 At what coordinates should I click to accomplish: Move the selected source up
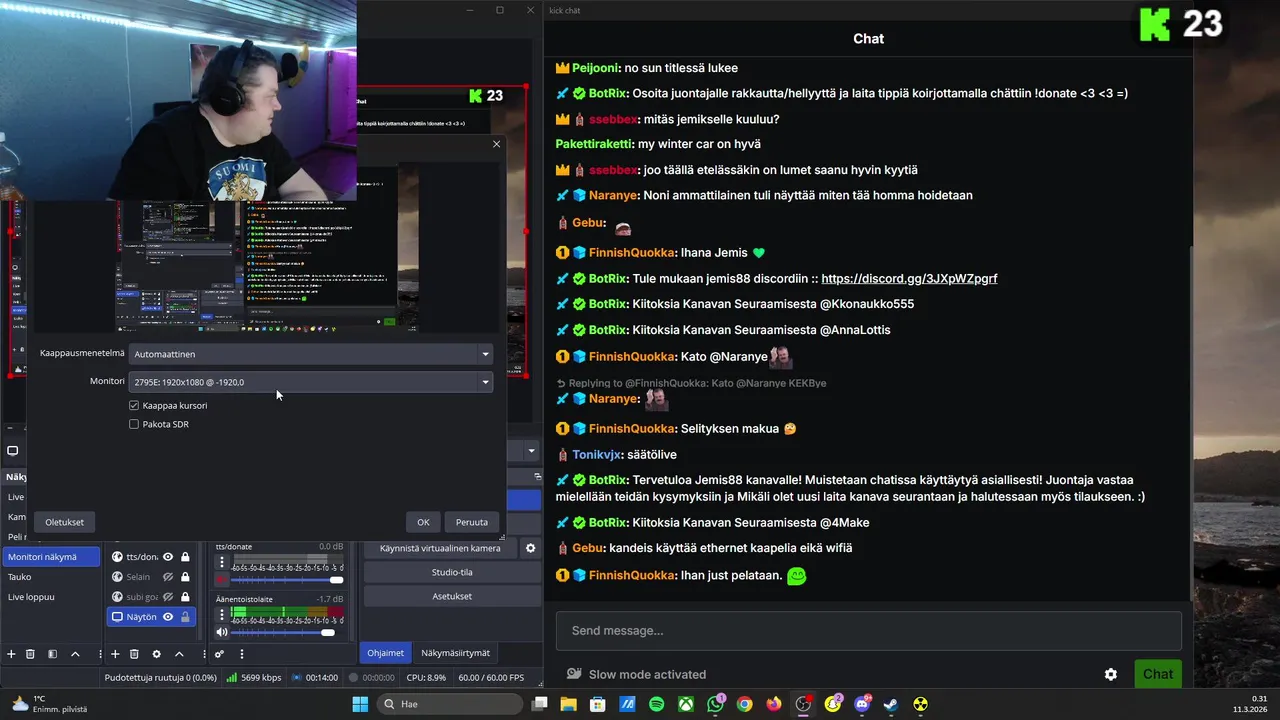179,654
